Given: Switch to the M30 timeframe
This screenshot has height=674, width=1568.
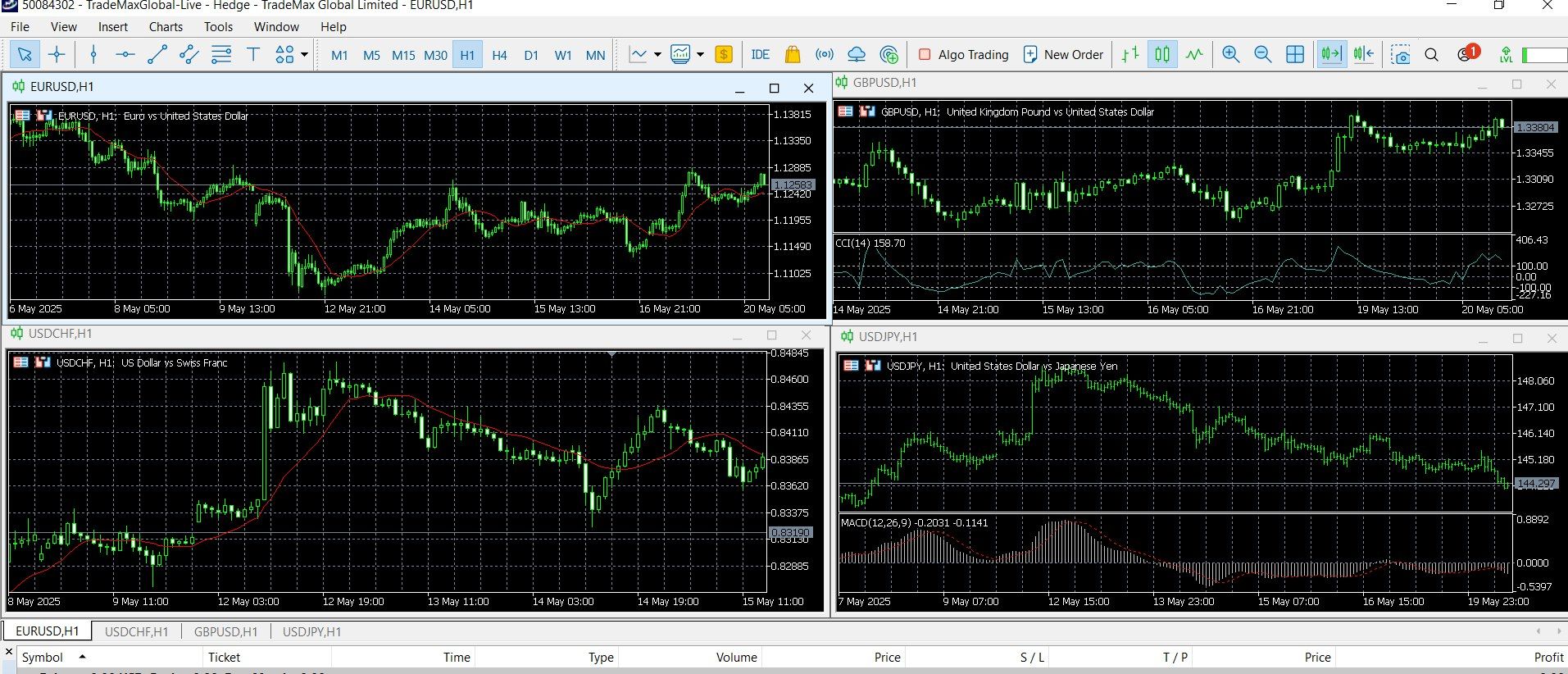Looking at the screenshot, I should (x=435, y=55).
